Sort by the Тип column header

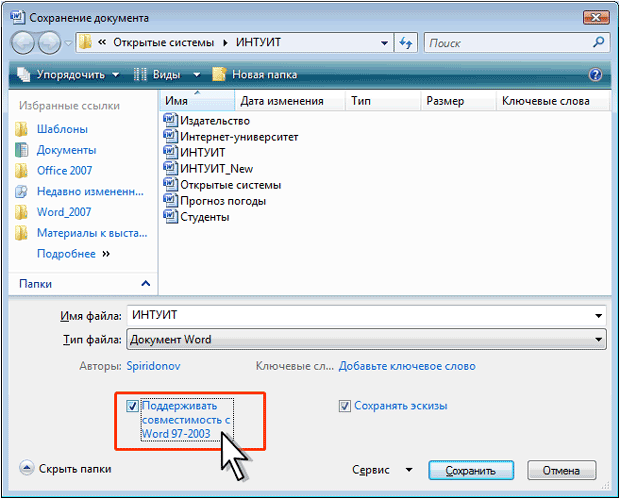tap(382, 101)
